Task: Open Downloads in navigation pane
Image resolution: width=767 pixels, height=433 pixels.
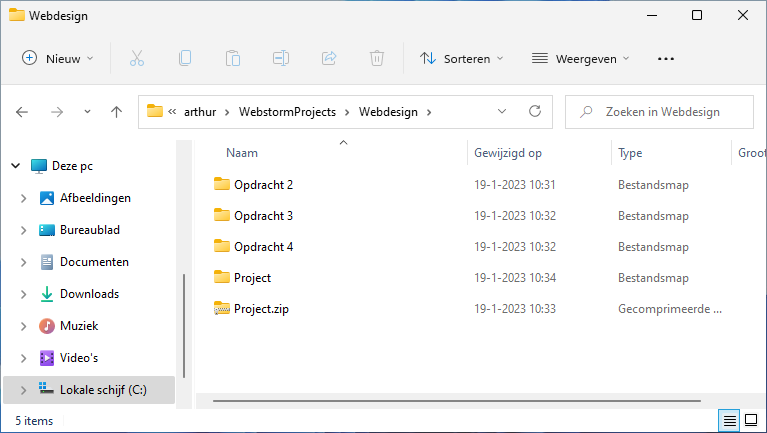Action: click(90, 294)
